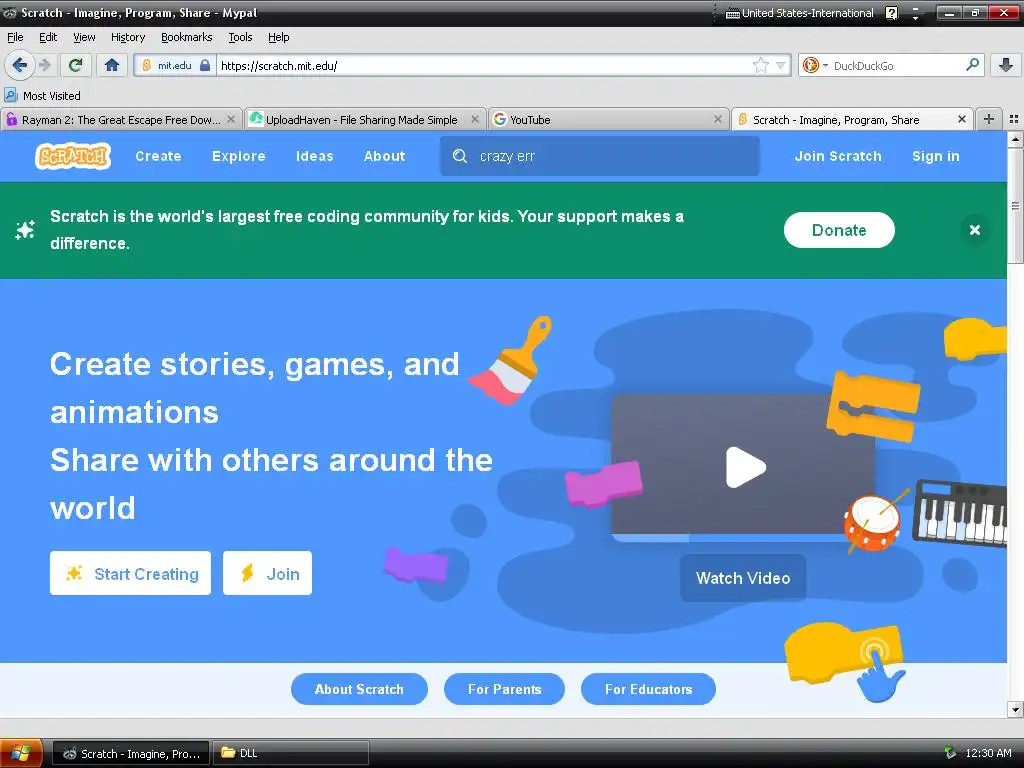1024x768 pixels.
Task: Click the system tray icon near clock
Action: [950, 753]
